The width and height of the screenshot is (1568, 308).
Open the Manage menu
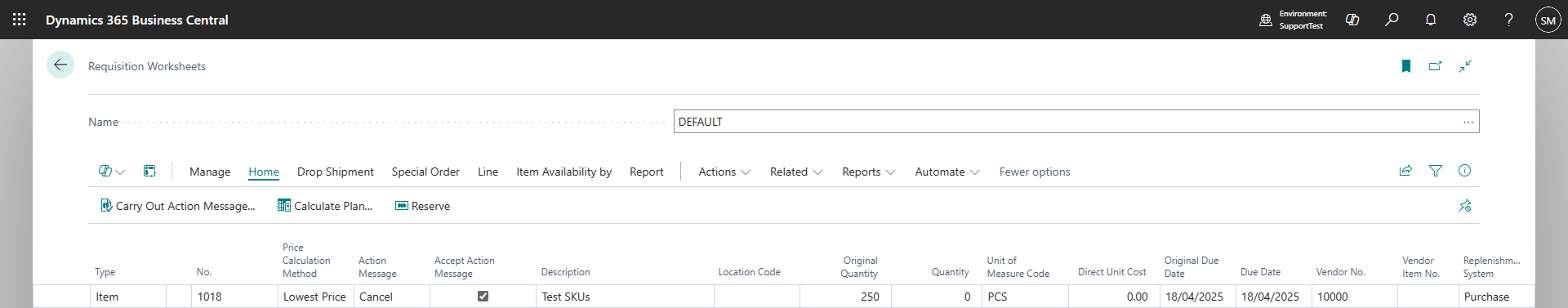pos(210,172)
